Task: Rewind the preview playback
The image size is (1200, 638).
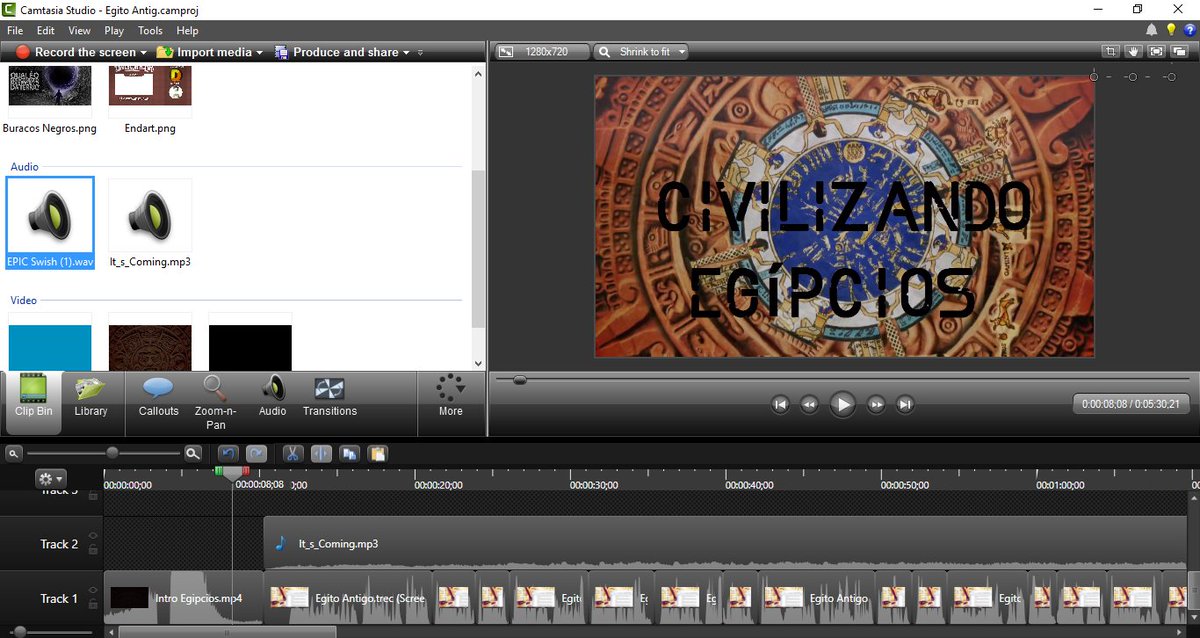Action: coord(810,404)
